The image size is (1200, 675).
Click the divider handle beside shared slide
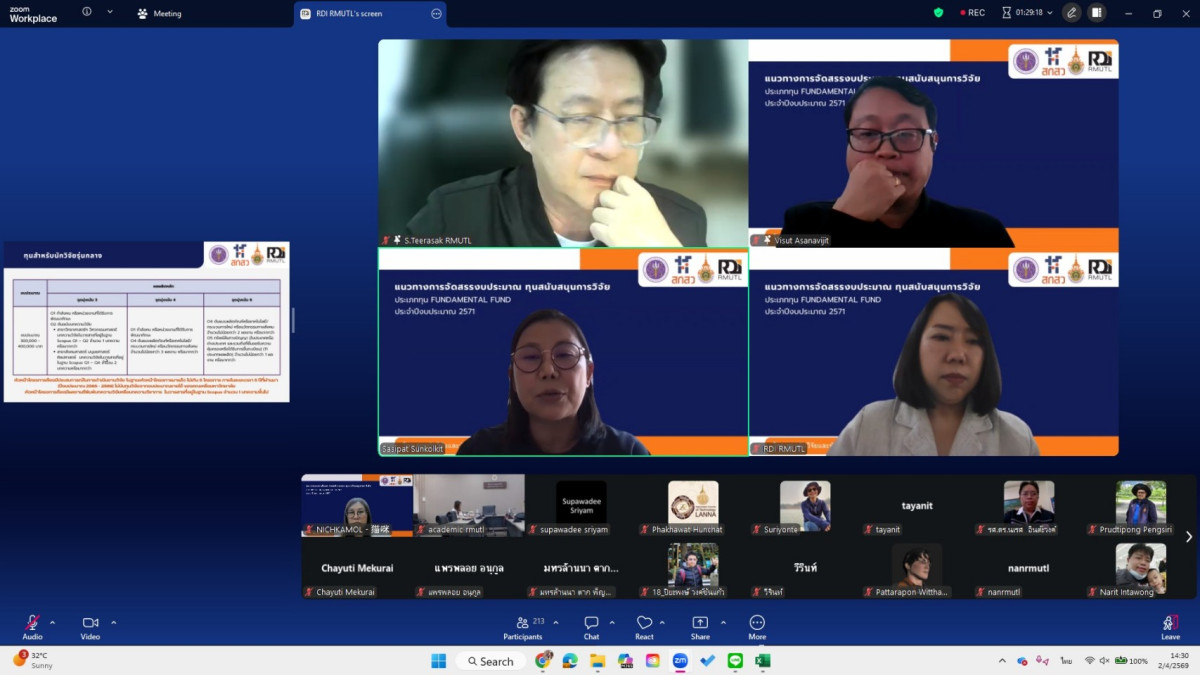pyautogui.click(x=293, y=320)
